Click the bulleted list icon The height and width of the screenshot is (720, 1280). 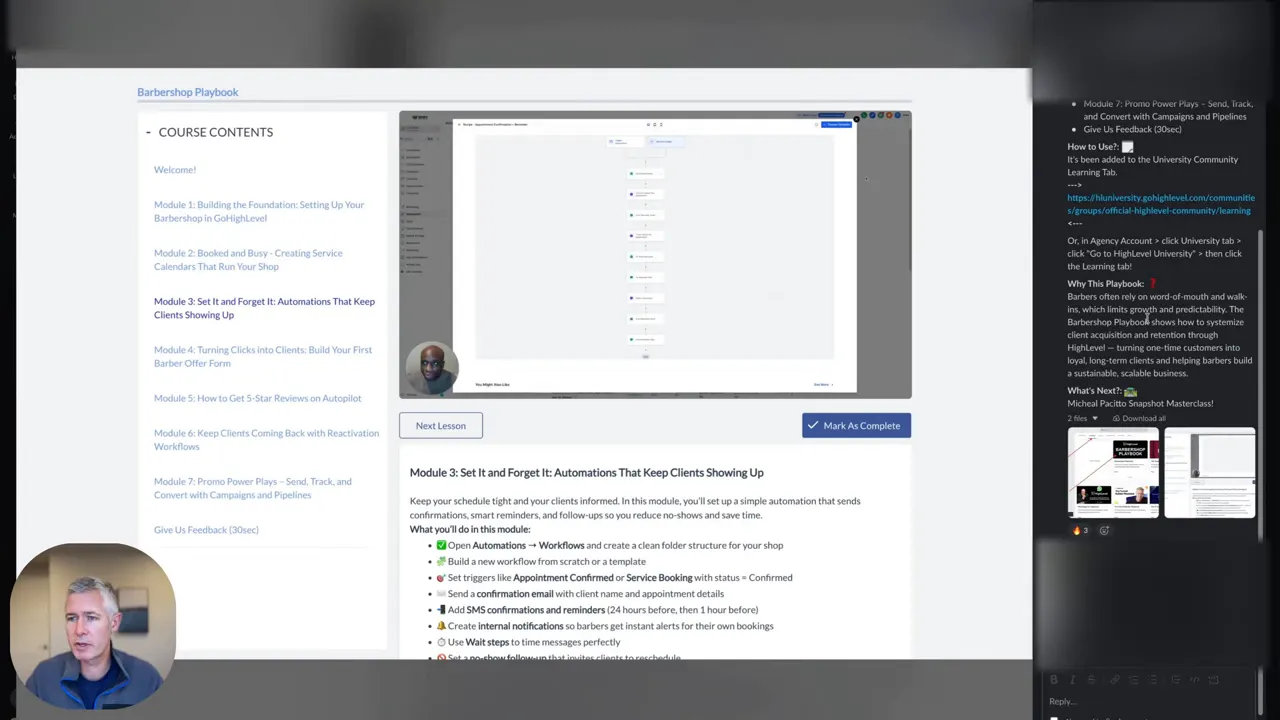[x=1153, y=680]
